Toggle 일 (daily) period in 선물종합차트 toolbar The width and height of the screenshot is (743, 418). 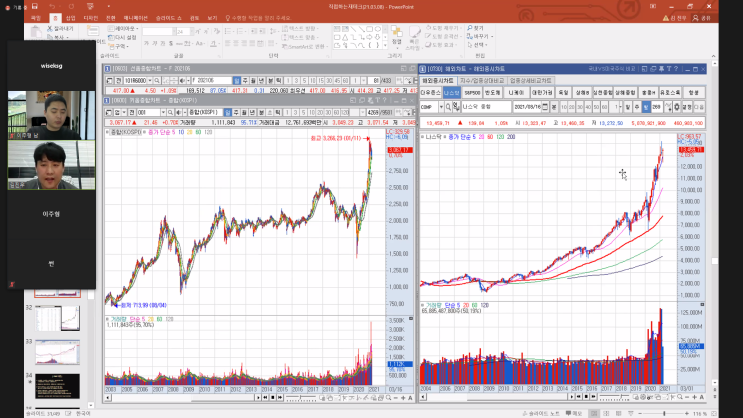[237, 81]
